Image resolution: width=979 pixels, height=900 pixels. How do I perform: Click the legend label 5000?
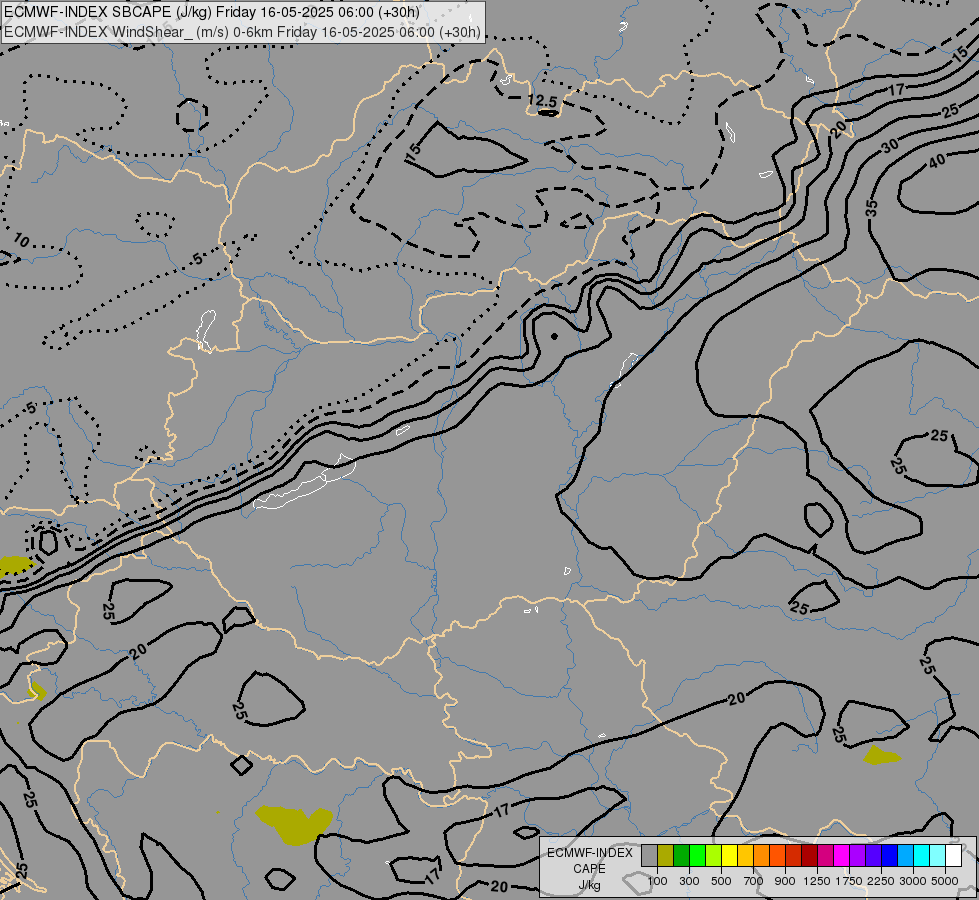click(x=945, y=881)
